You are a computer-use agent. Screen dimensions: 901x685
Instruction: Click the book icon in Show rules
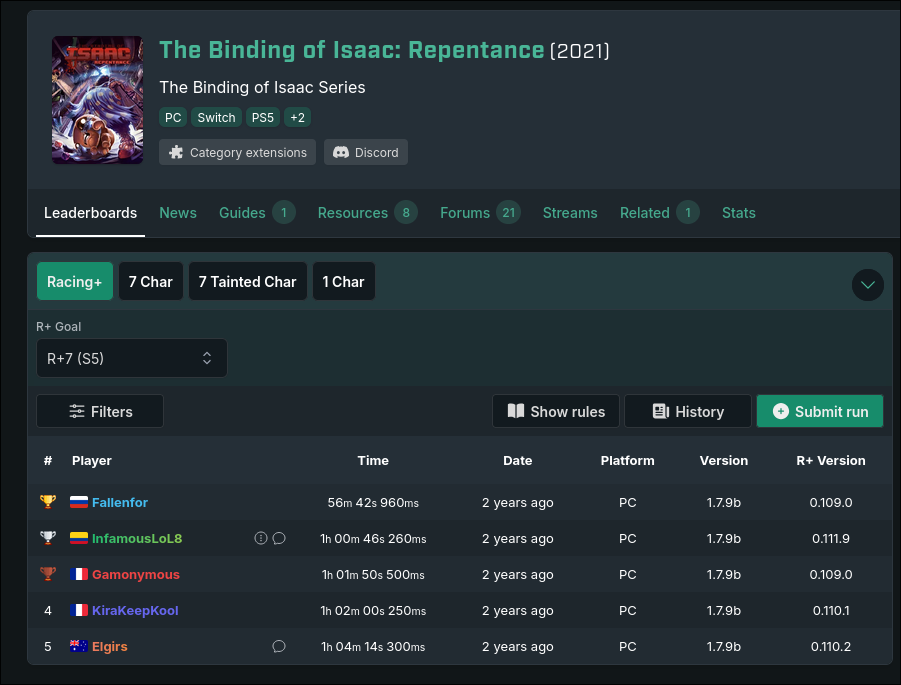pos(516,411)
